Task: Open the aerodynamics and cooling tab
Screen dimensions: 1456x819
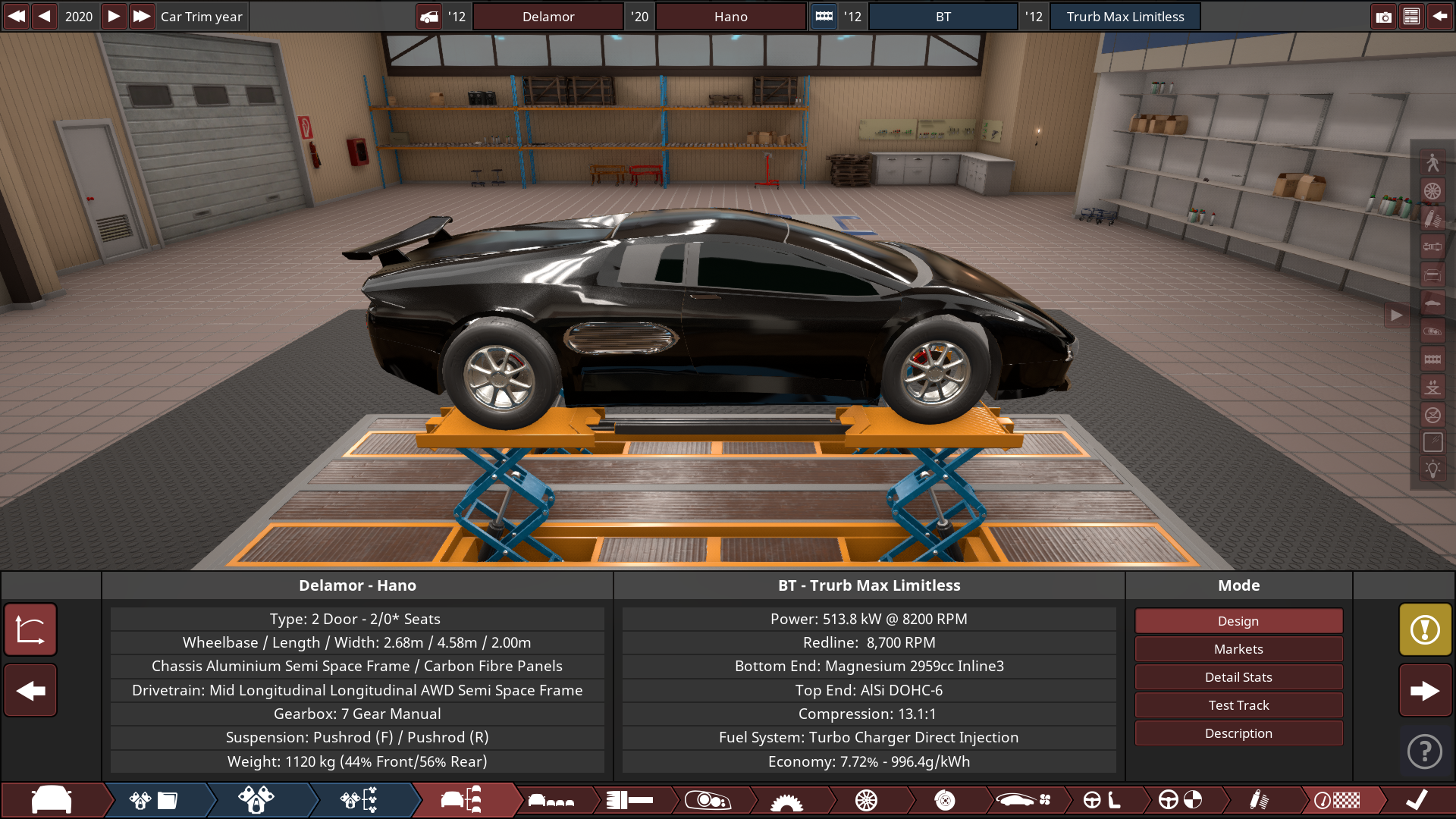Action: pyautogui.click(x=1024, y=800)
